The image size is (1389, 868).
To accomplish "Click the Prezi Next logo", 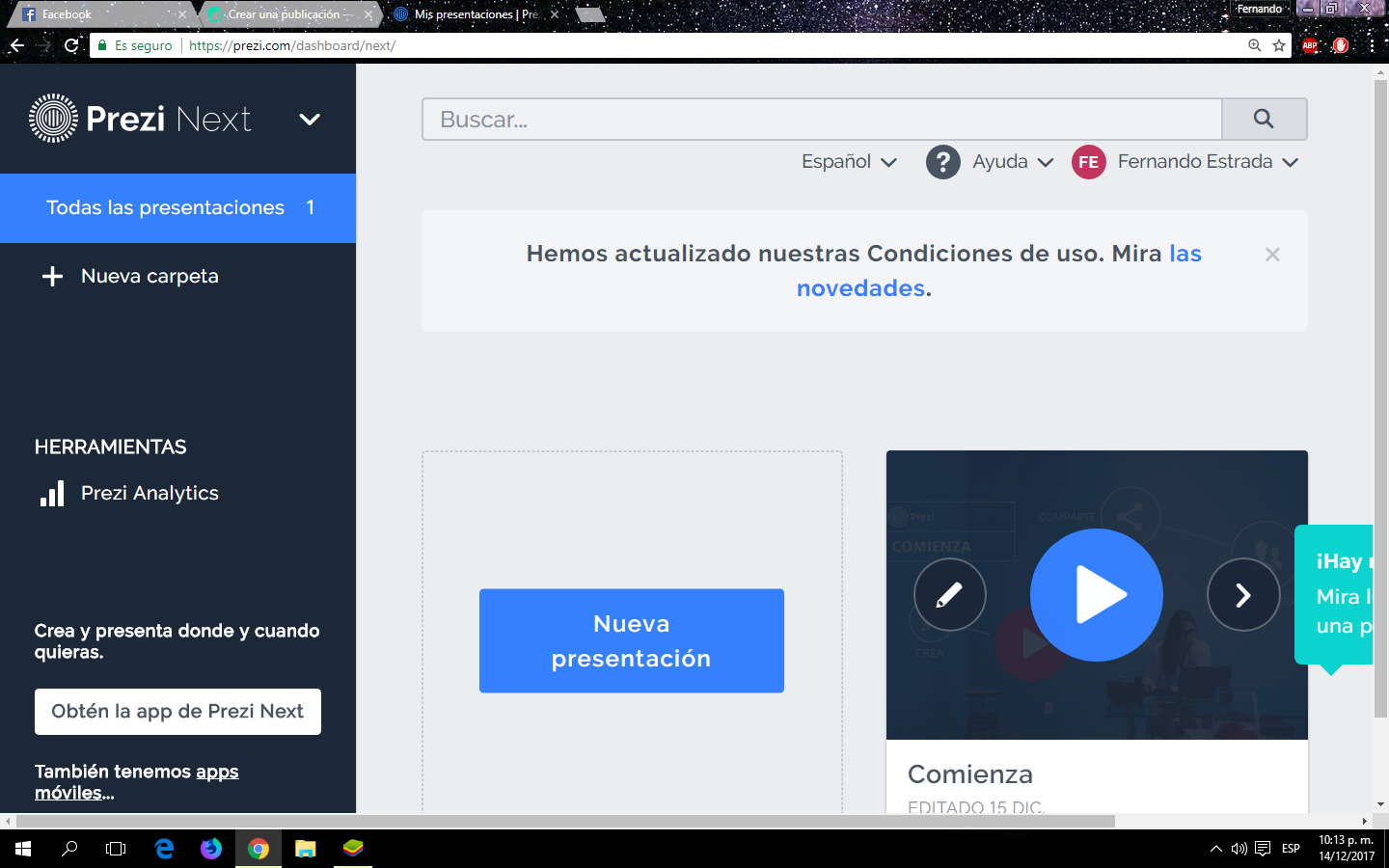I will [x=140, y=119].
